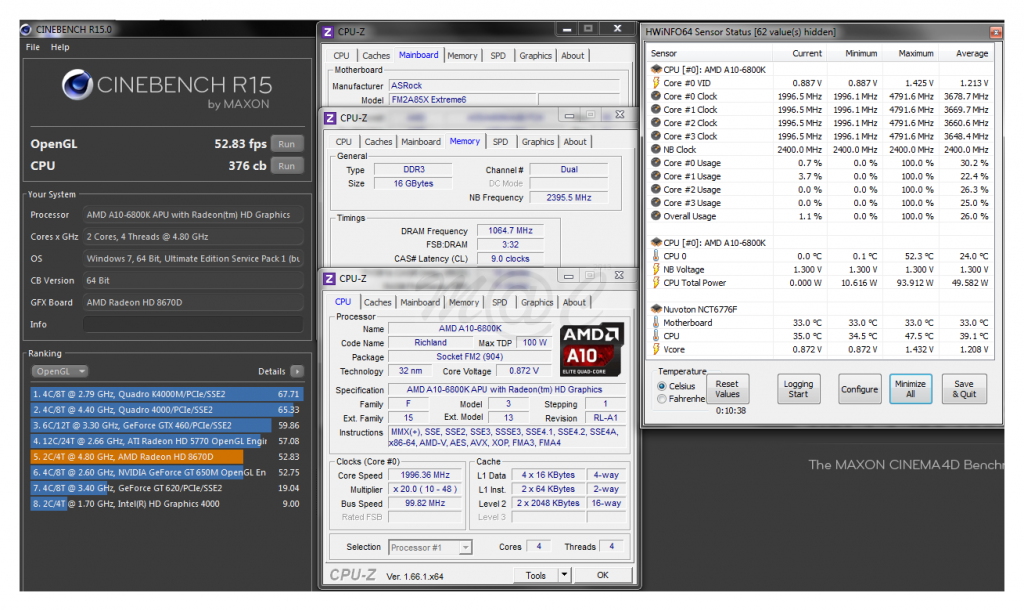Click the NB Clock sensor icon
The image size is (1024, 610).
click(x=656, y=150)
